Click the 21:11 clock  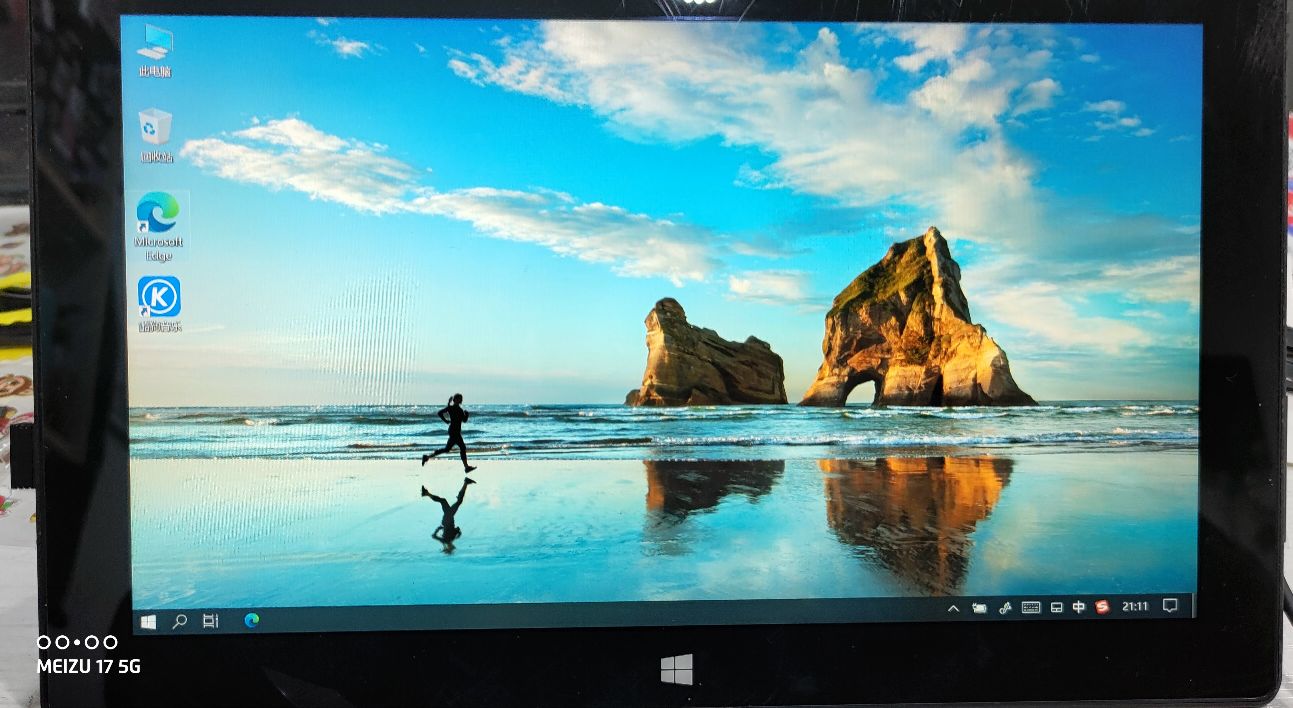pyautogui.click(x=1135, y=606)
